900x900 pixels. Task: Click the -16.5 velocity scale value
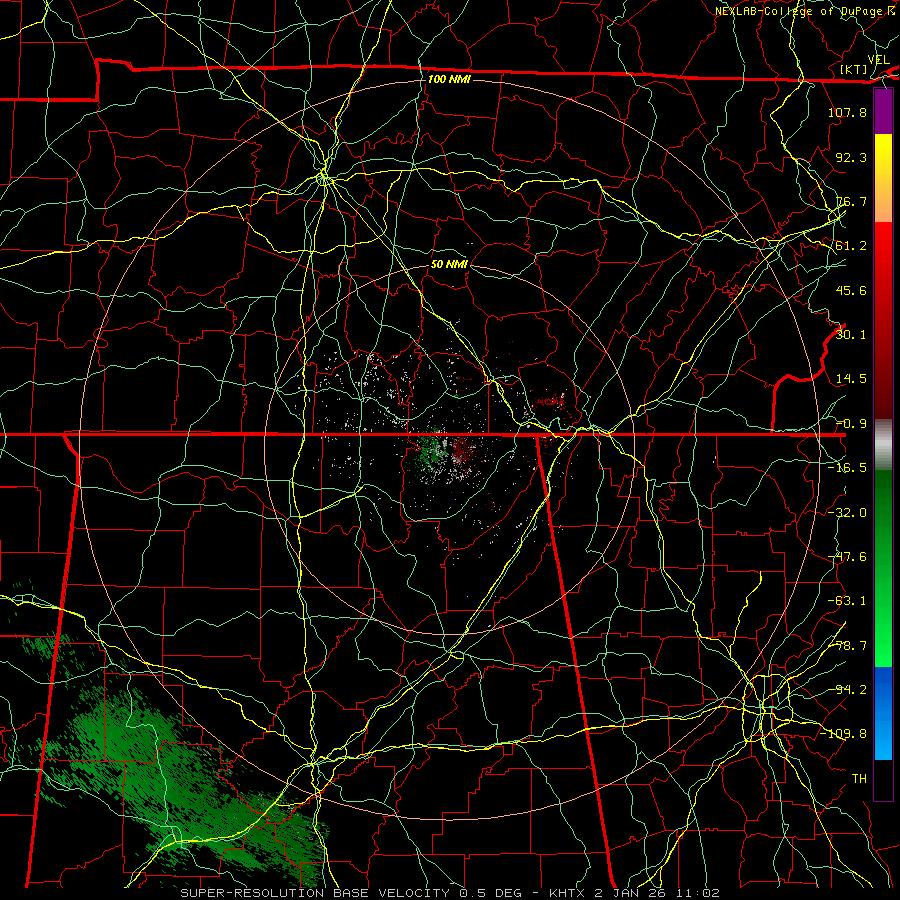coord(847,468)
